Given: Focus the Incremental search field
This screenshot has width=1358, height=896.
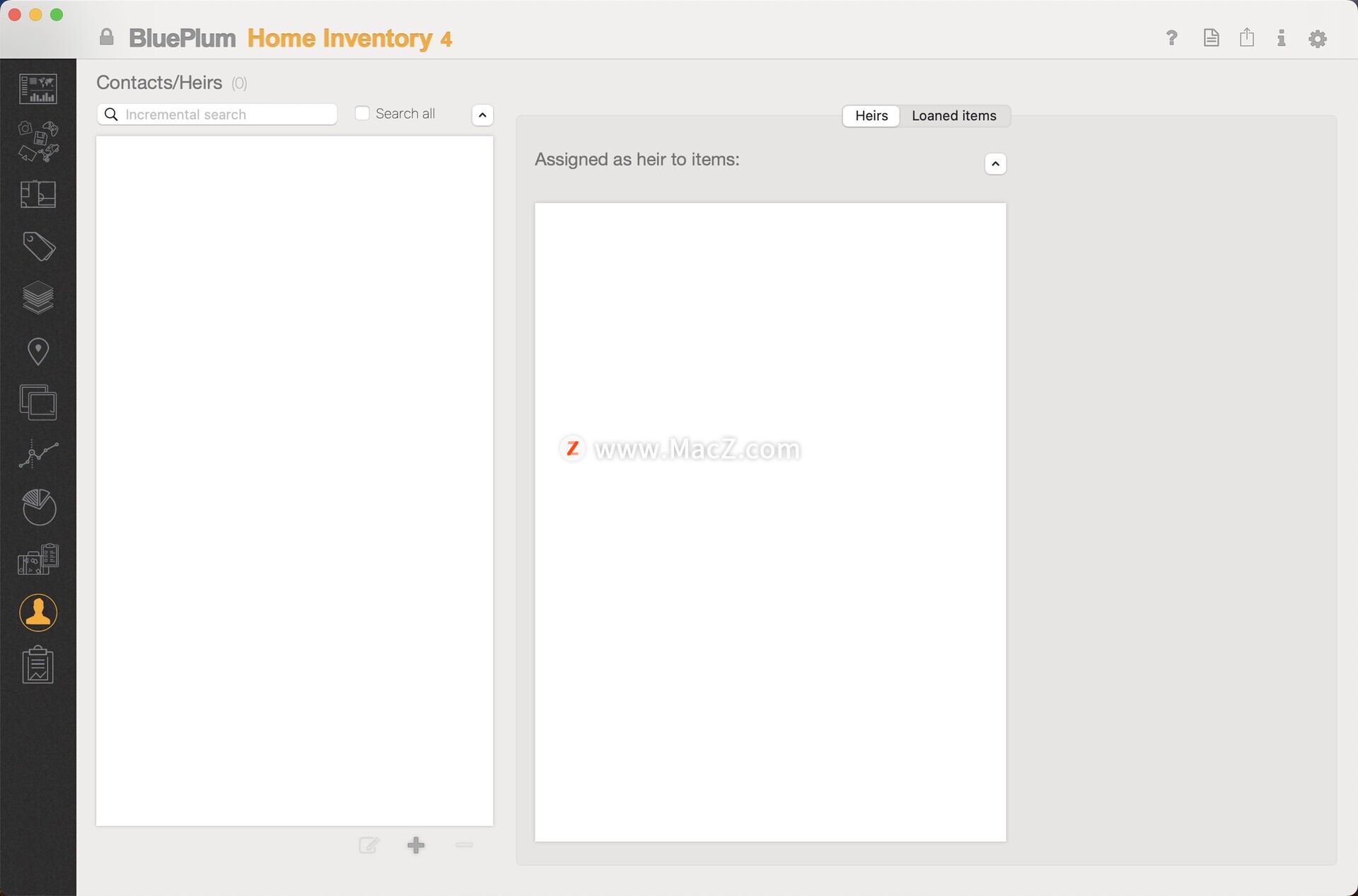Looking at the screenshot, I should 216,114.
